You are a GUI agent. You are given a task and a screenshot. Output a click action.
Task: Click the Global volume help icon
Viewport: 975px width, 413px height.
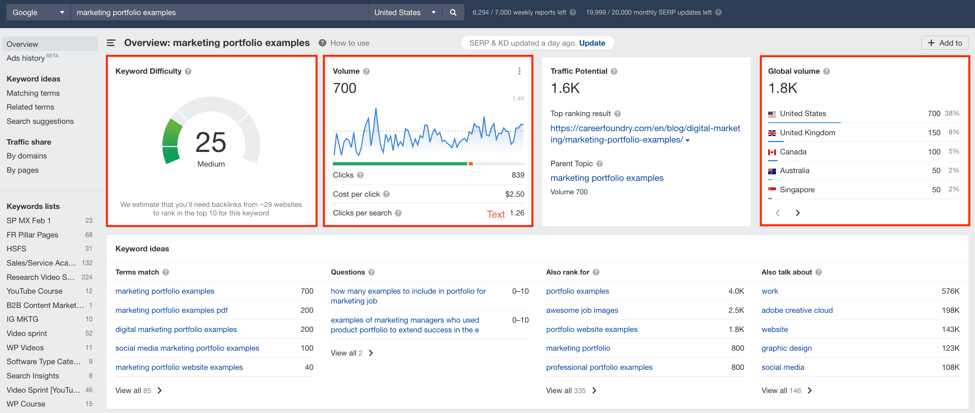pyautogui.click(x=826, y=72)
